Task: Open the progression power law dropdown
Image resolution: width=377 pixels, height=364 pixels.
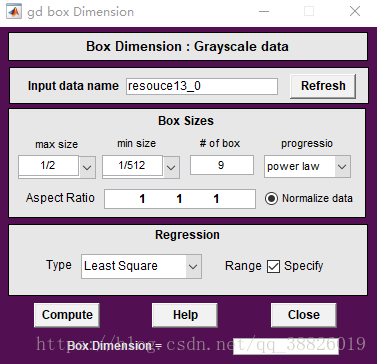Action: 307,166
